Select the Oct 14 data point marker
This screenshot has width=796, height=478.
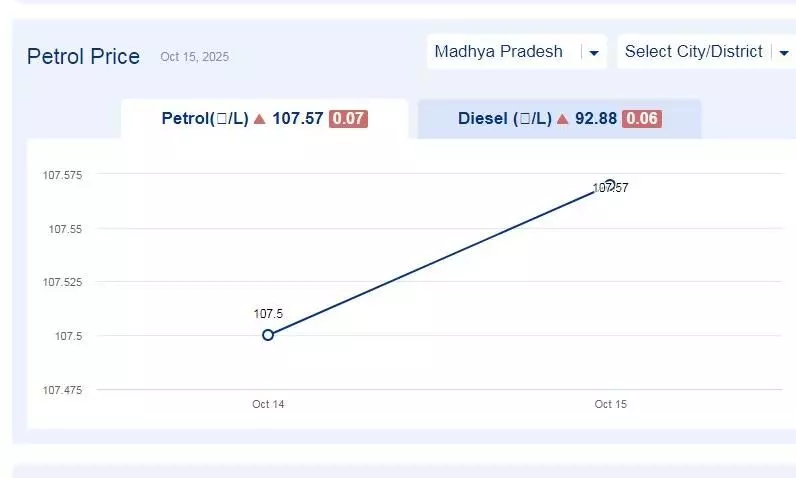click(268, 335)
